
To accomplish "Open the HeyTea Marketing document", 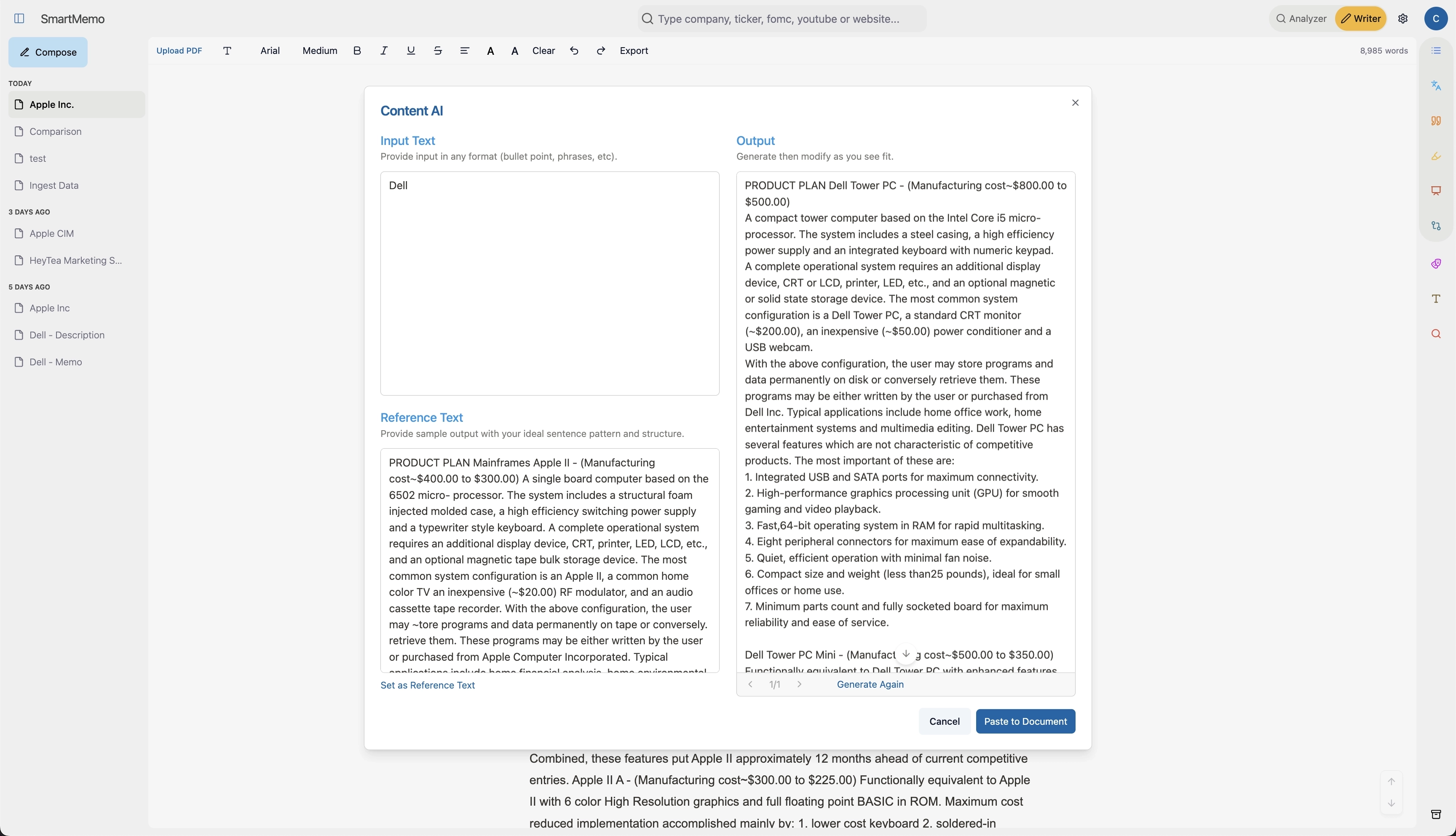I will coord(77,261).
